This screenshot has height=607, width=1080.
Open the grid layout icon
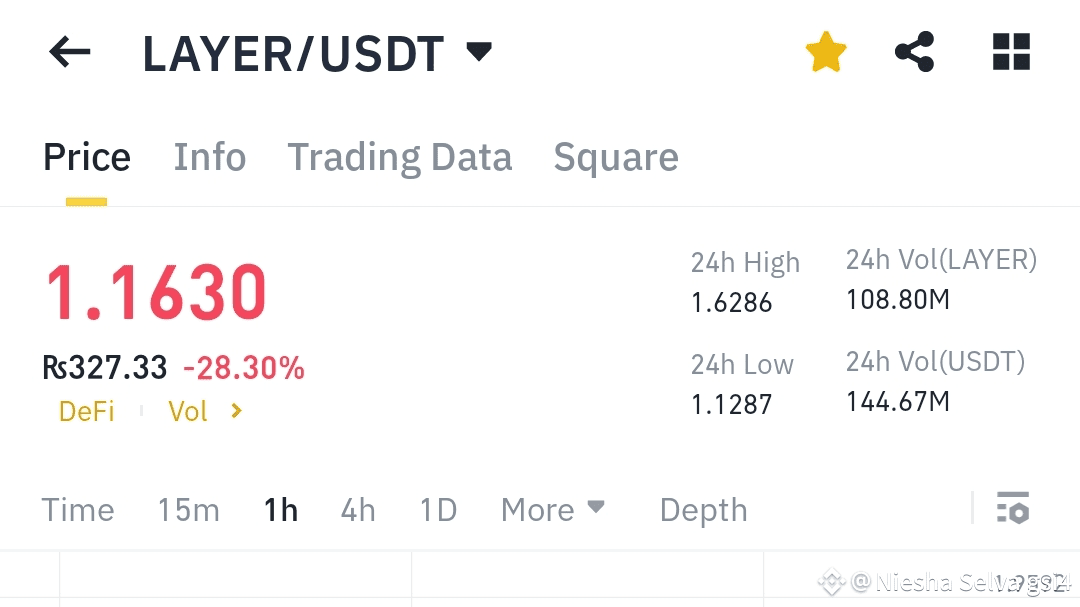[x=1011, y=52]
